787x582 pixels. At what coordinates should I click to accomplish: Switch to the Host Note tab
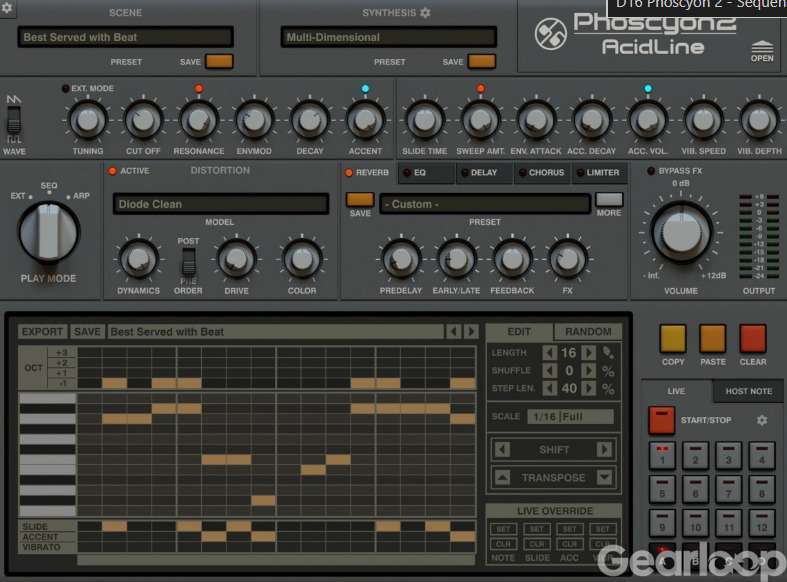click(748, 391)
